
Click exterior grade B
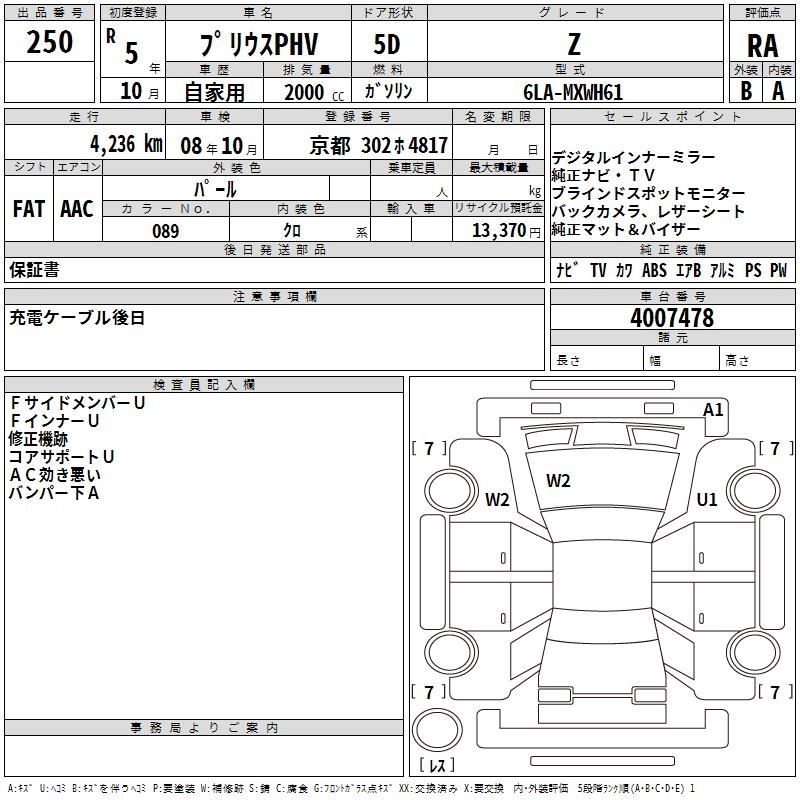tap(746, 91)
